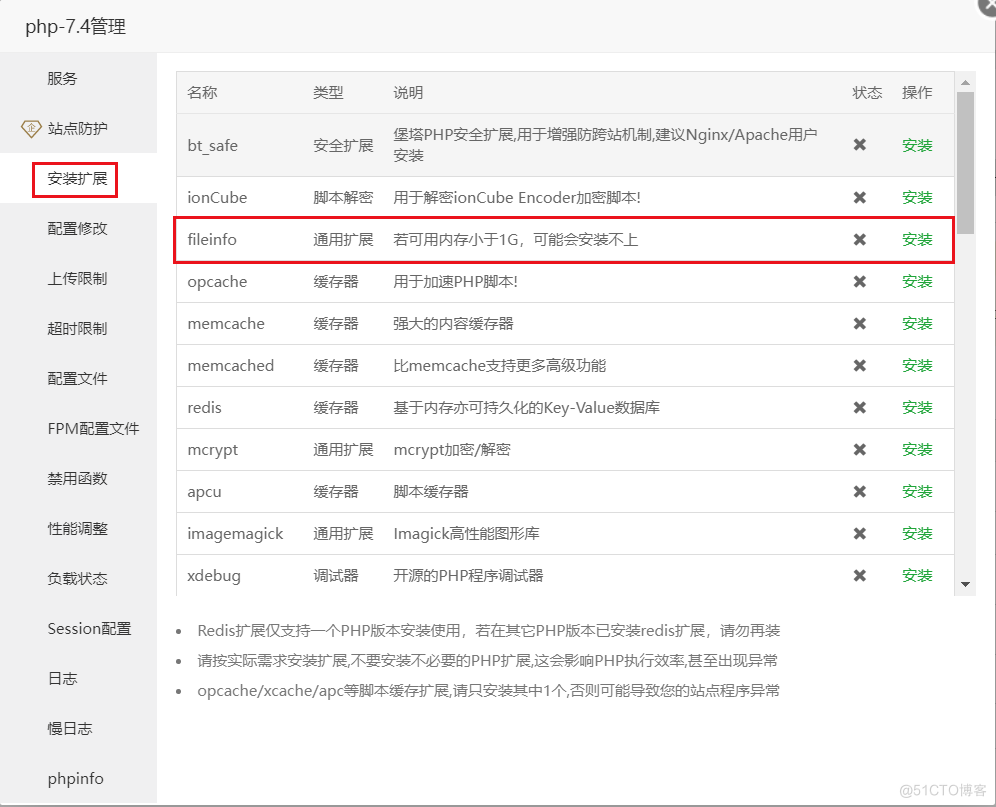Viewport: 996px width, 807px height.
Task: Install the memcached extension
Action: 917,366
